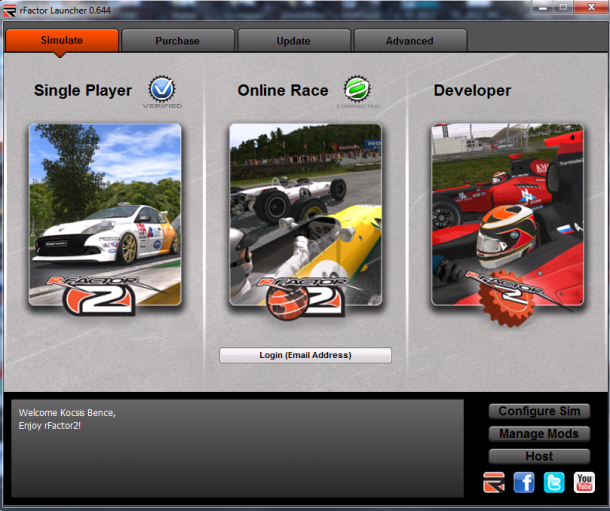Click the "Welcome Kocsis Bence," message text
The width and height of the screenshot is (610, 511).
coord(67,413)
